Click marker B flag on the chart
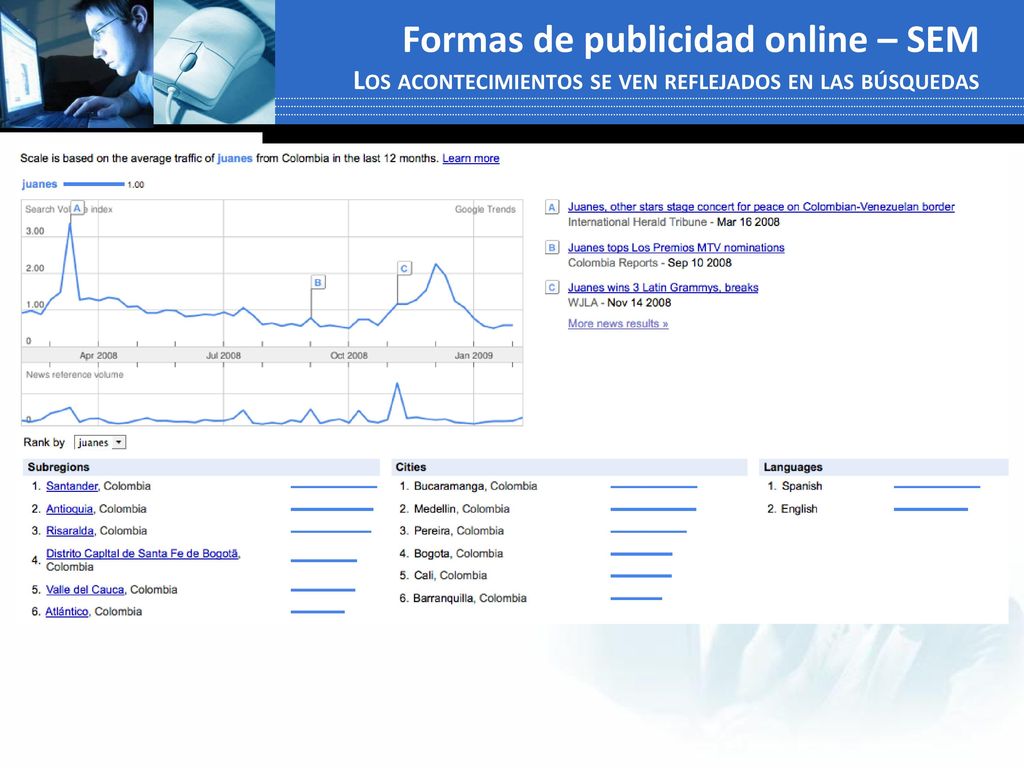This screenshot has height=768, width=1024. coord(317,282)
